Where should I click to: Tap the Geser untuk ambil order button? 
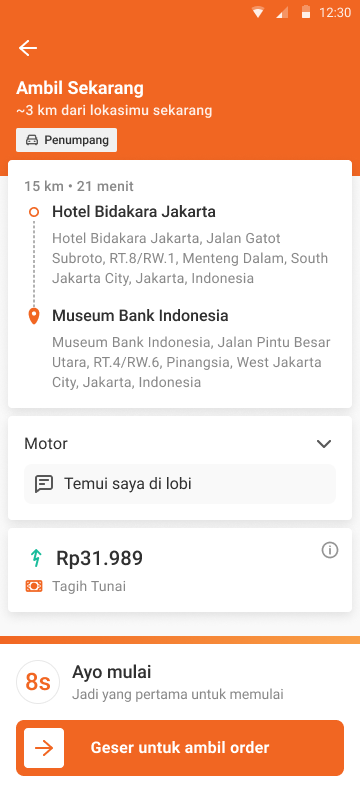click(x=180, y=748)
